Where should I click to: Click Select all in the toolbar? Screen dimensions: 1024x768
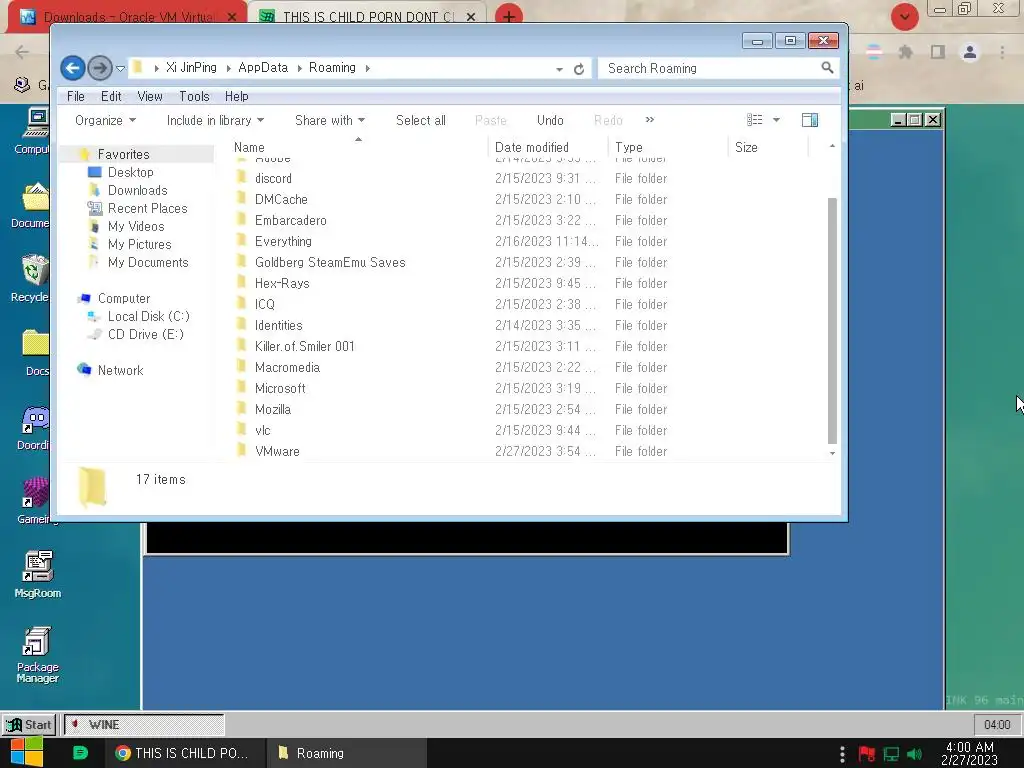421,120
